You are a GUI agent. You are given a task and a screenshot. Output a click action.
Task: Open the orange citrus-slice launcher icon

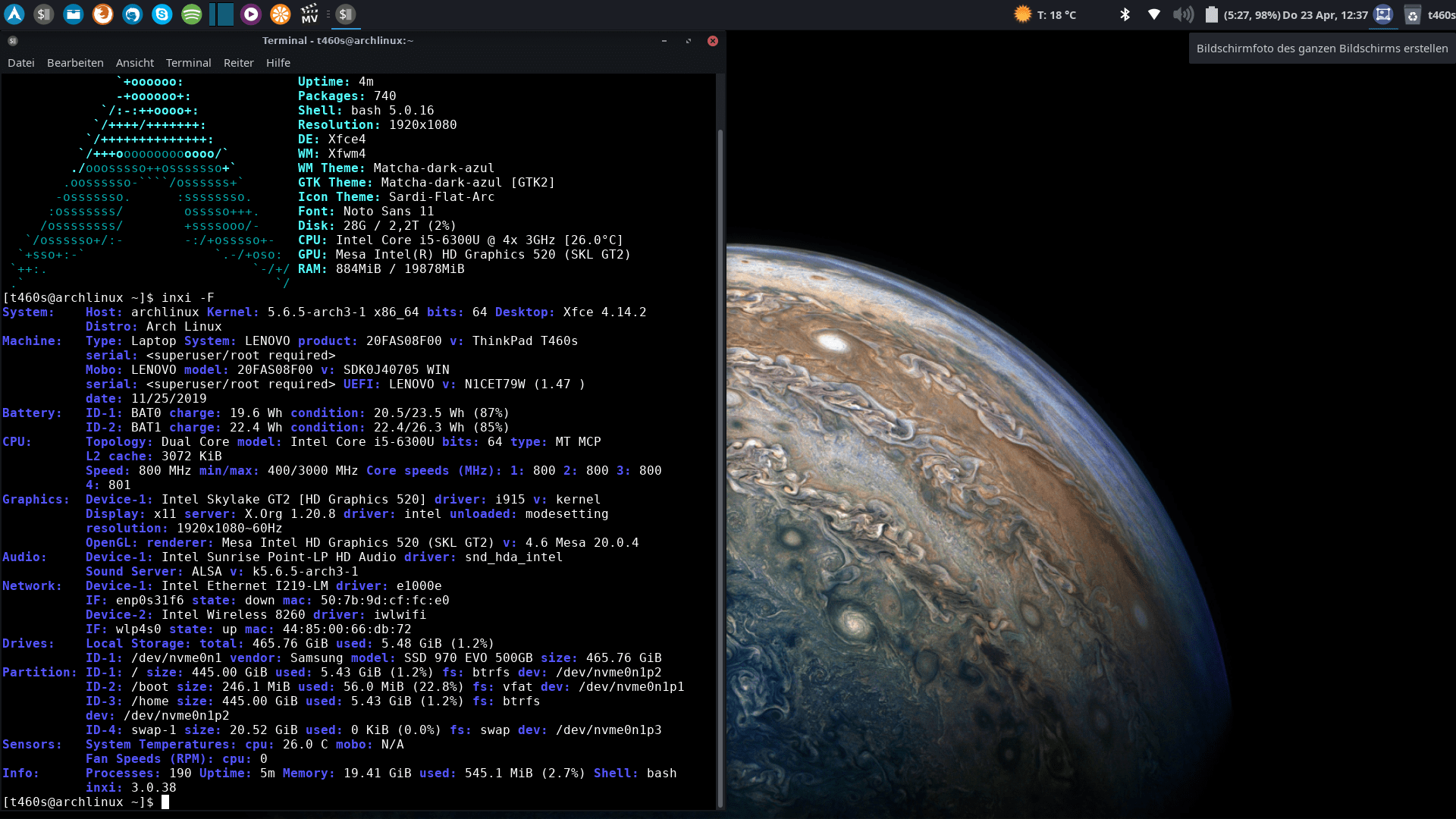point(281,14)
